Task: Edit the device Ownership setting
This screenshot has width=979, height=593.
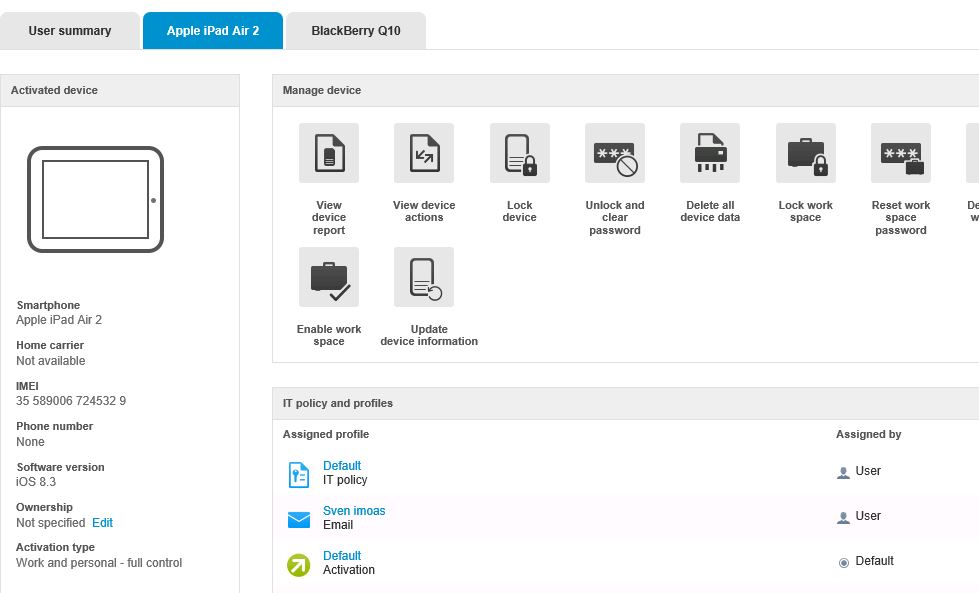Action: (x=102, y=522)
